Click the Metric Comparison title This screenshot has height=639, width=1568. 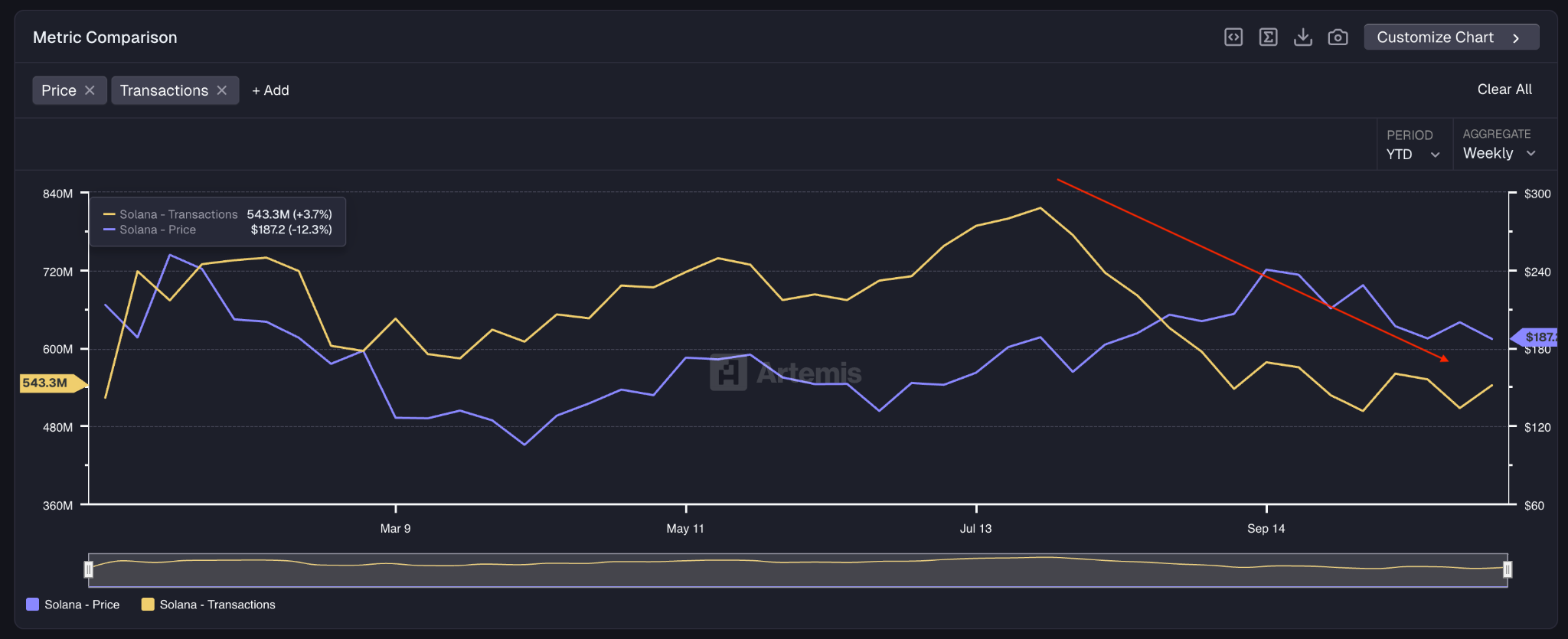click(x=105, y=37)
